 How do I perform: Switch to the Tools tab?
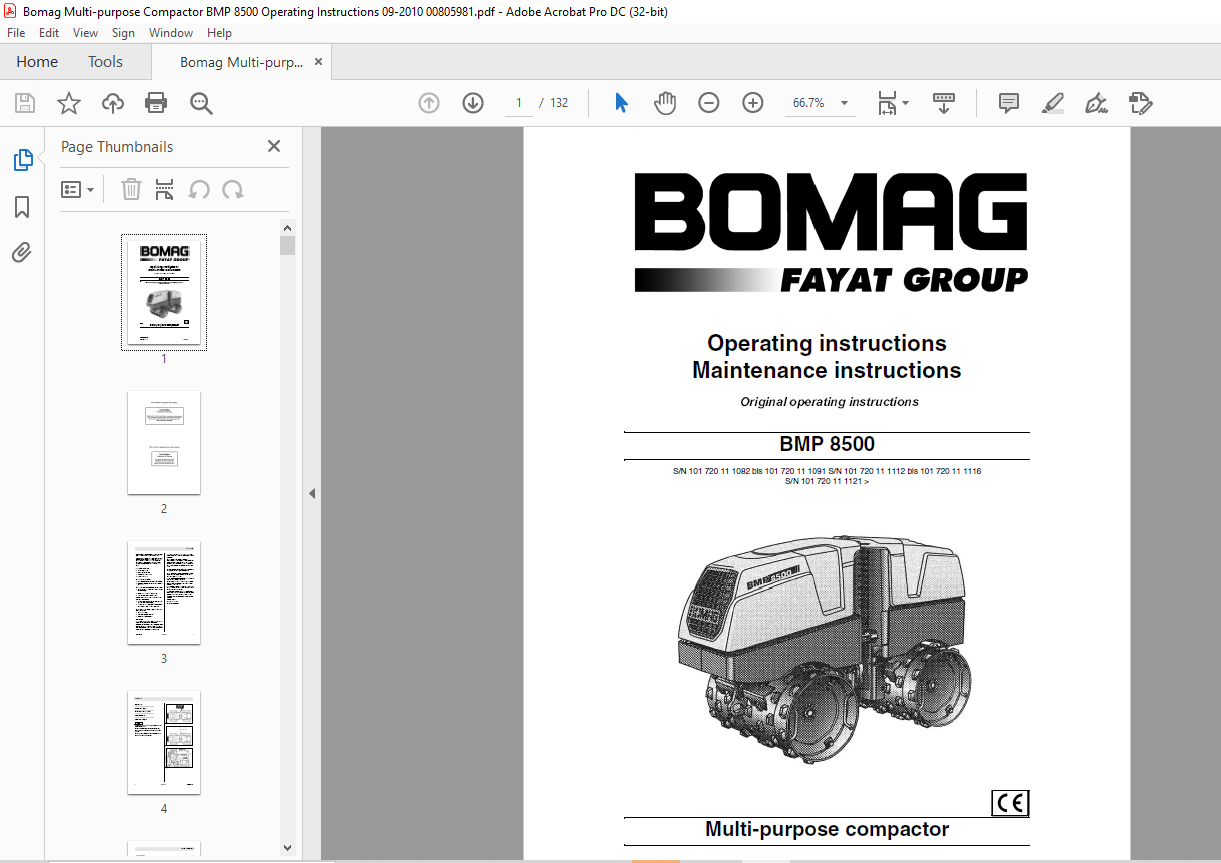tap(105, 62)
